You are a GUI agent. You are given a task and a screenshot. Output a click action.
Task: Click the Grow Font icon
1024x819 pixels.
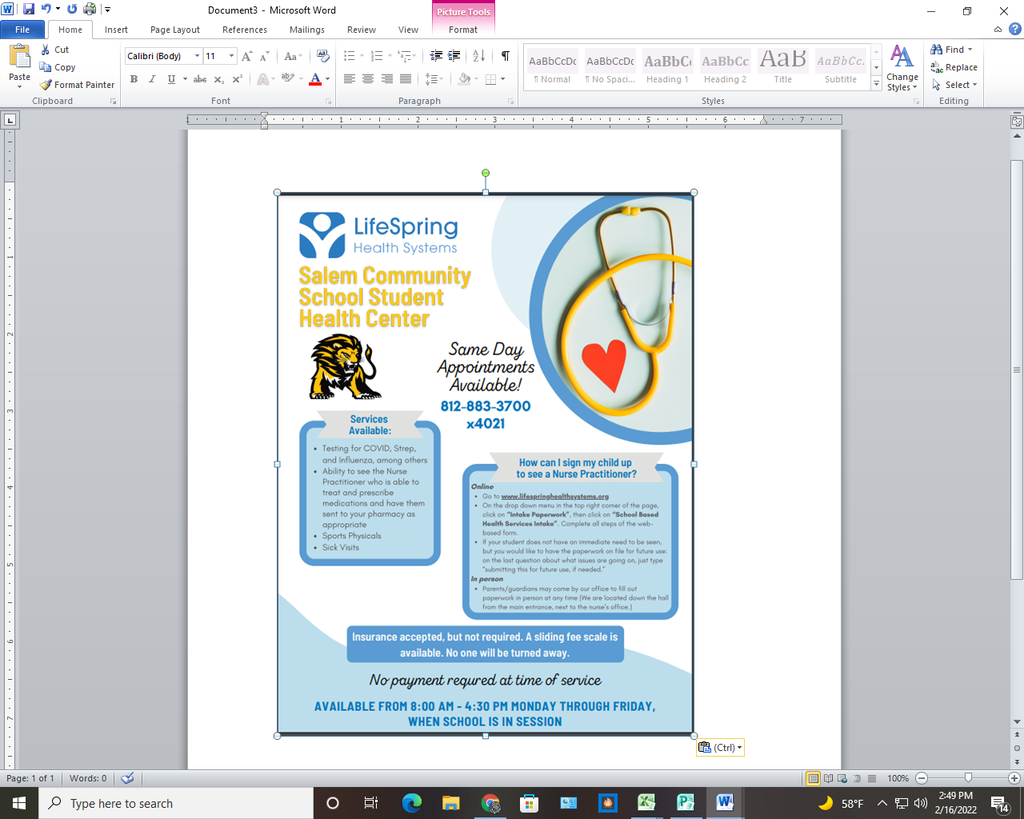pos(247,56)
